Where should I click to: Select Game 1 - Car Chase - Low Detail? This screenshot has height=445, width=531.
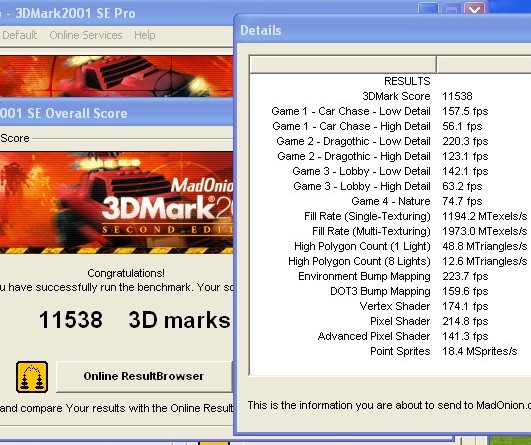click(351, 111)
